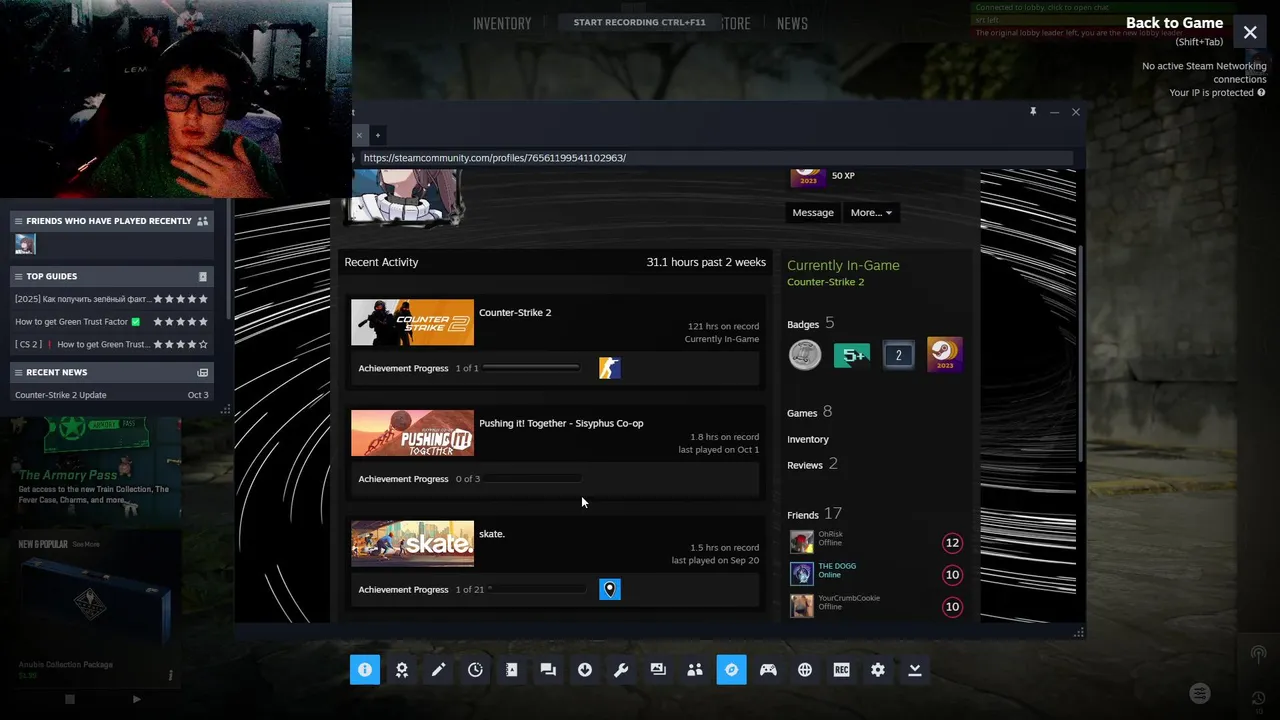
Task: Click news icon in Recent News header
Action: click(x=203, y=372)
